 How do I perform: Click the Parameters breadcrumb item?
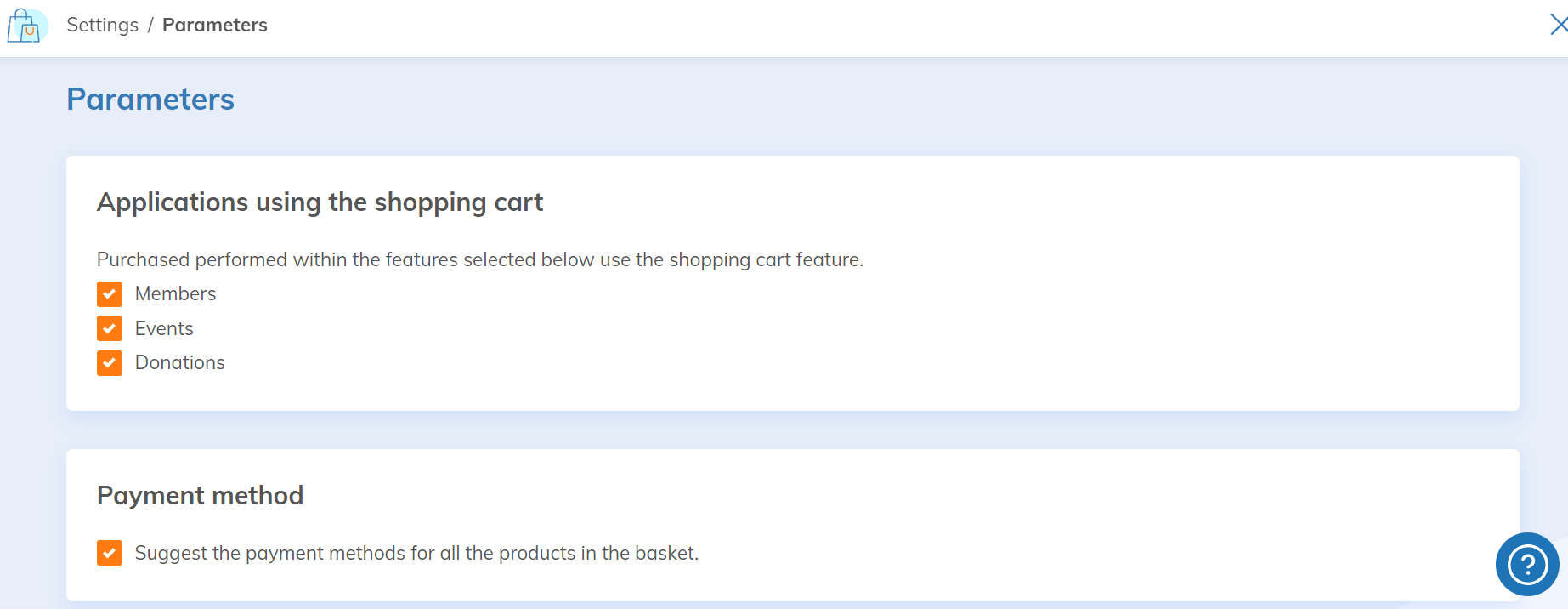215,25
